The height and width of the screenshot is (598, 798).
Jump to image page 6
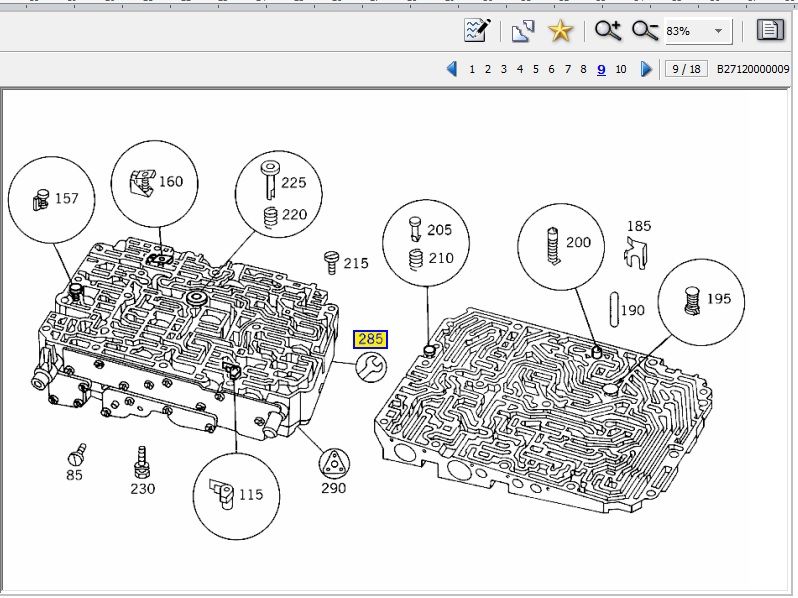coord(551,69)
